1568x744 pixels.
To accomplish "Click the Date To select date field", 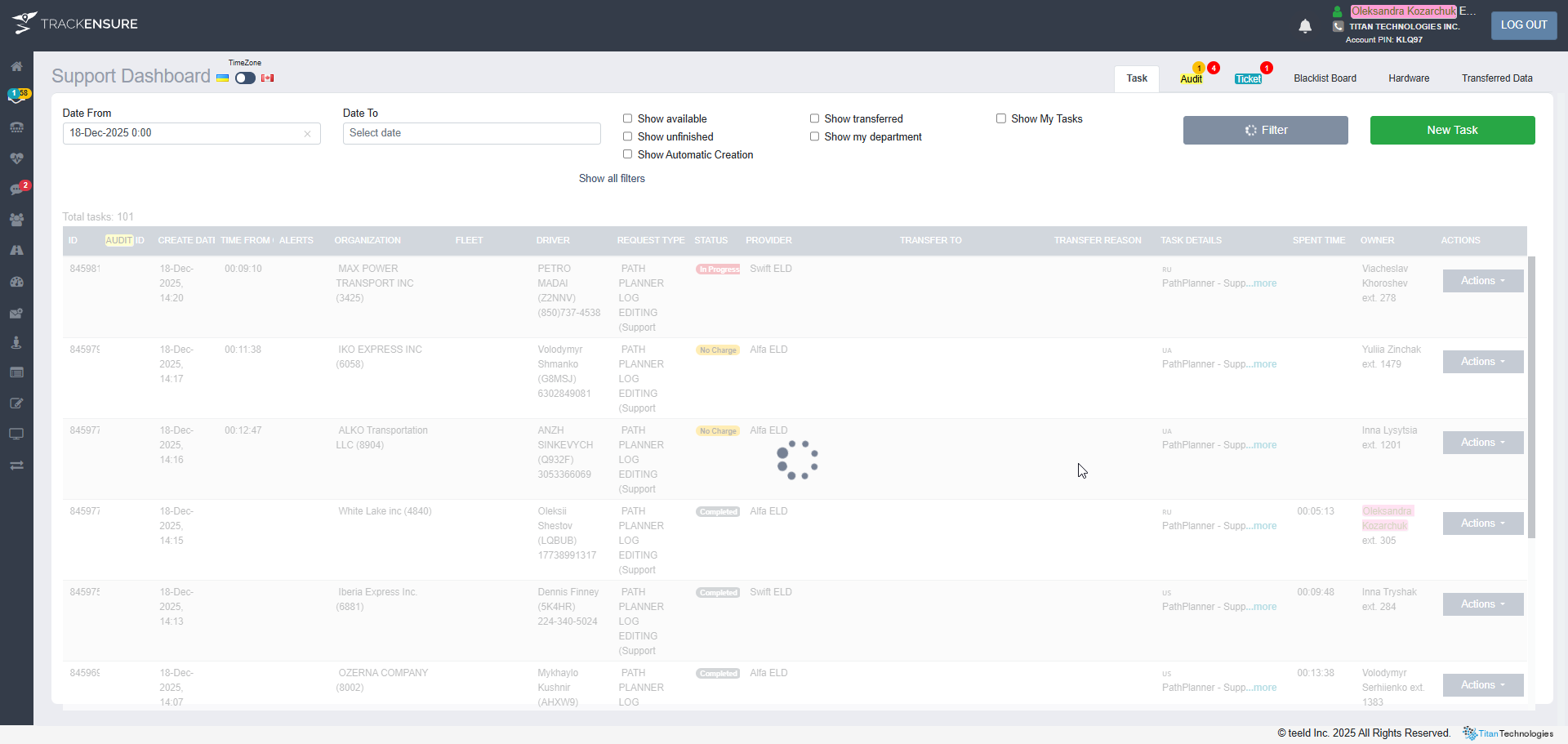I will click(x=471, y=133).
